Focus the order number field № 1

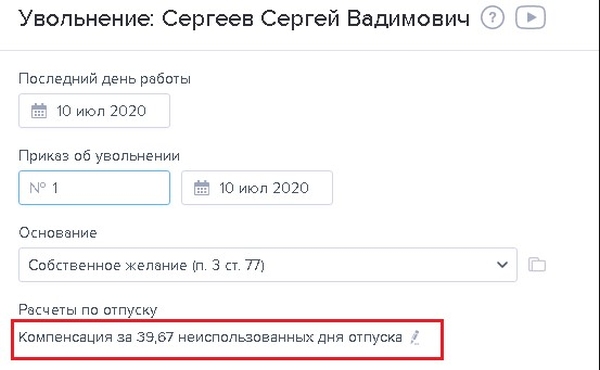click(x=94, y=188)
